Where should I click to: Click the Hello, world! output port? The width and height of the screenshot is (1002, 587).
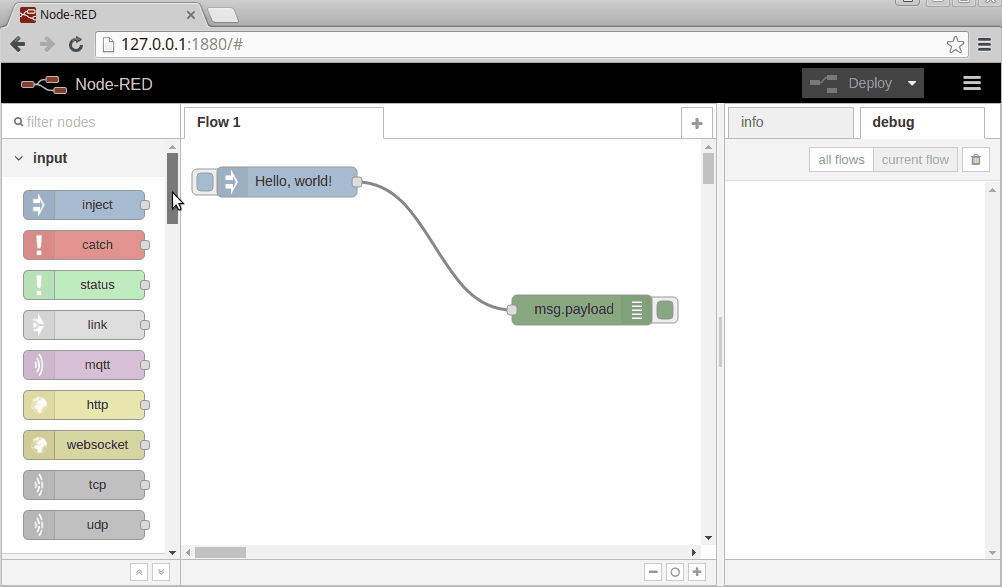(x=357, y=182)
